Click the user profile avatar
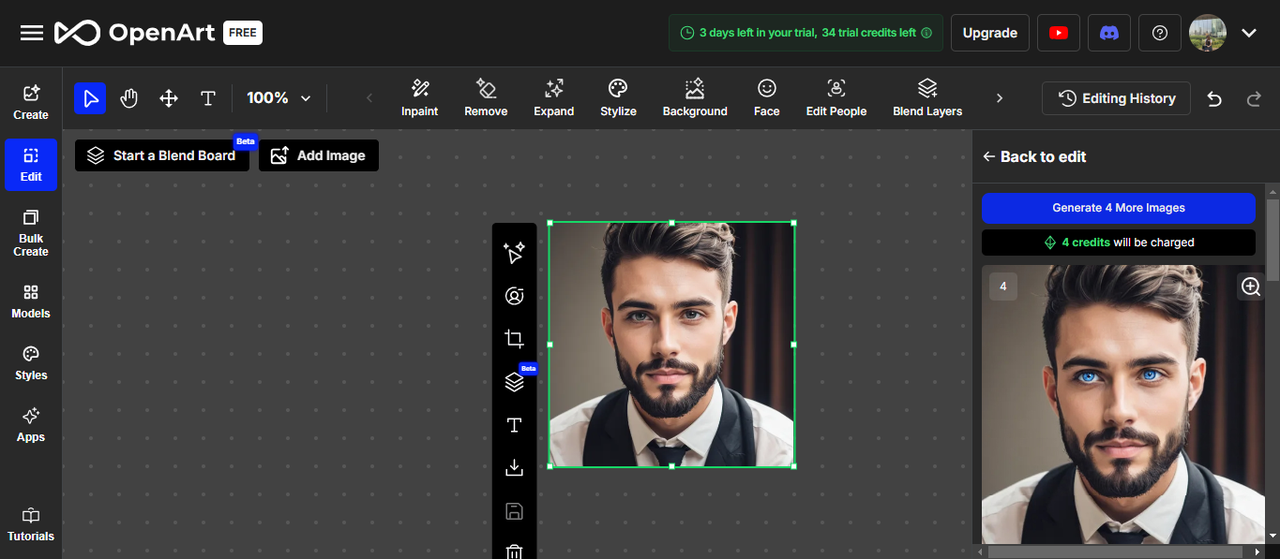The image size is (1280, 559). pos(1208,33)
